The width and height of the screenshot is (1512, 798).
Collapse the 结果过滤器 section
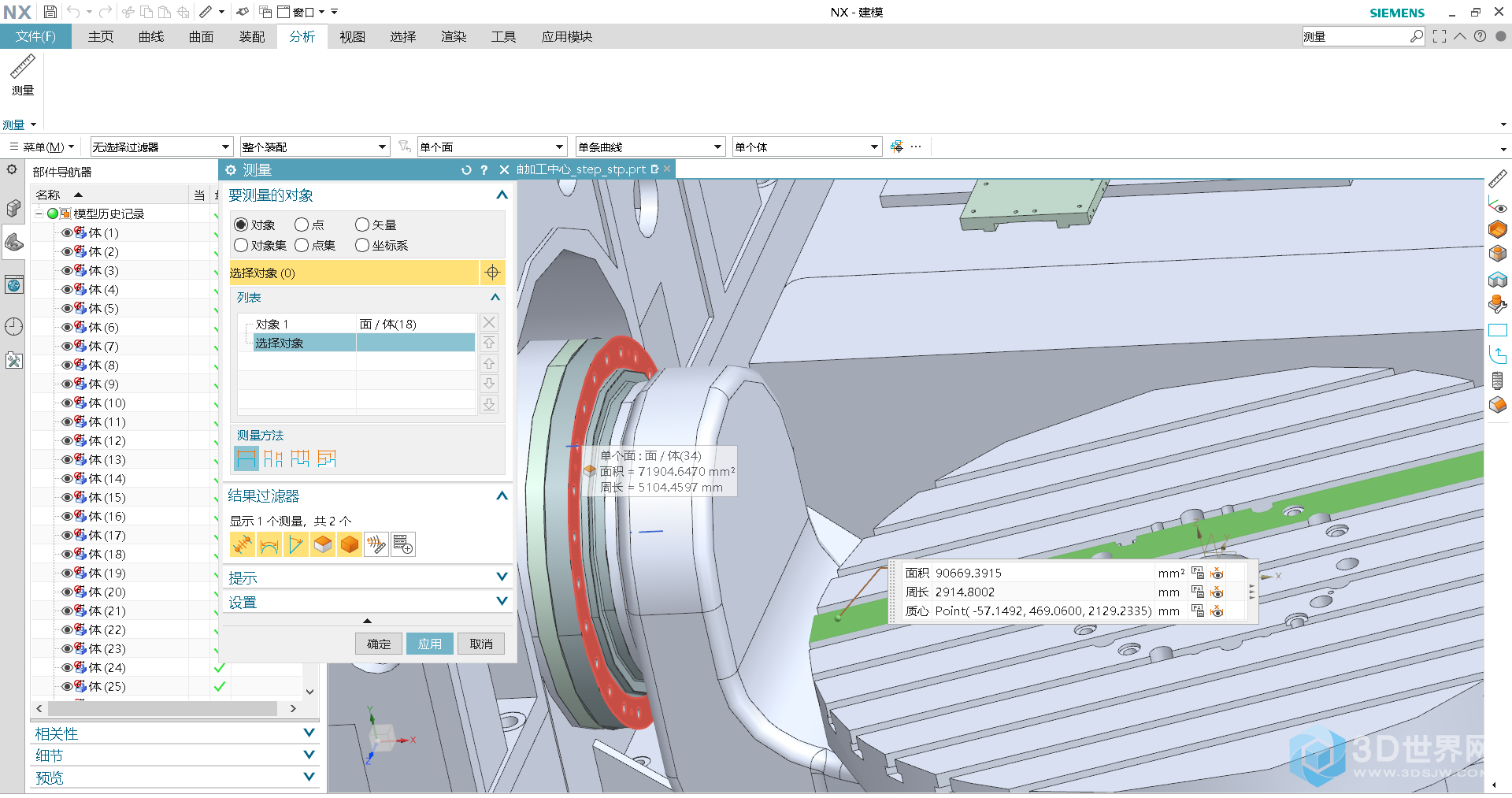pyautogui.click(x=502, y=496)
